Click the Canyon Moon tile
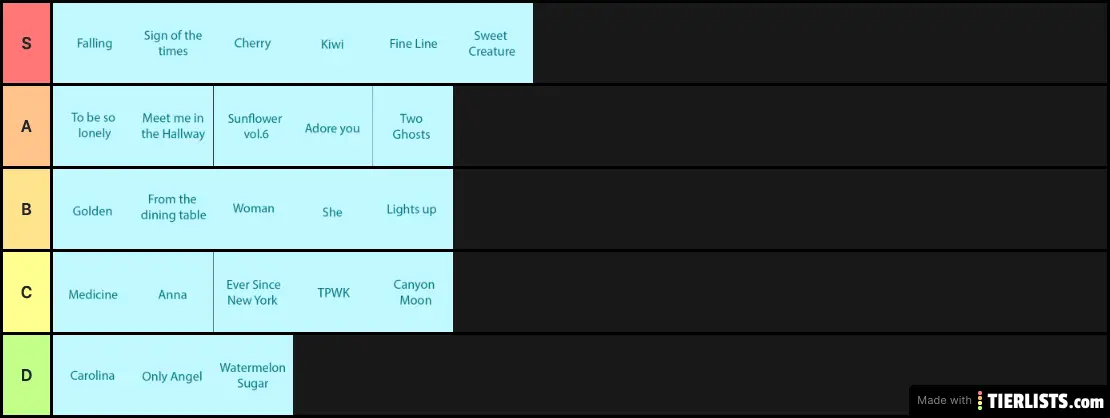This screenshot has width=1110, height=418. point(413,292)
